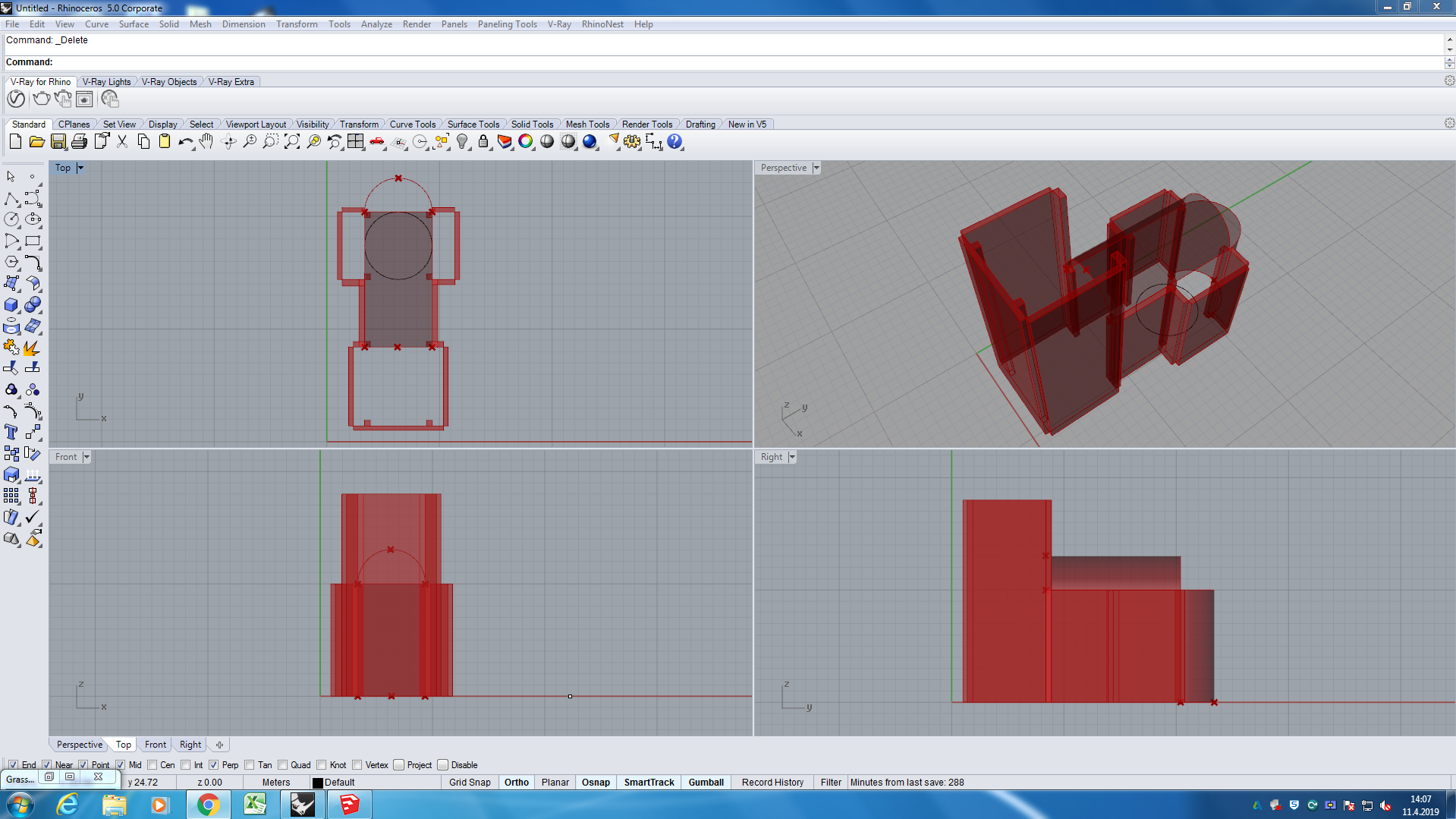Click the black Default layer color swatch
Screen dimensions: 1456x819
[x=318, y=783]
